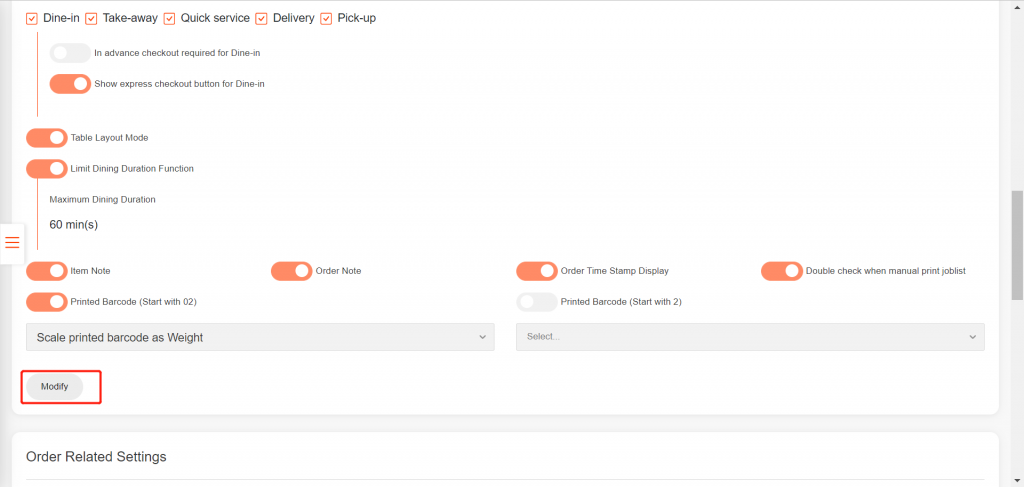Screen dimensions: 1024x487
Task: Uncheck the Quick service checkbox
Action: 169,18
